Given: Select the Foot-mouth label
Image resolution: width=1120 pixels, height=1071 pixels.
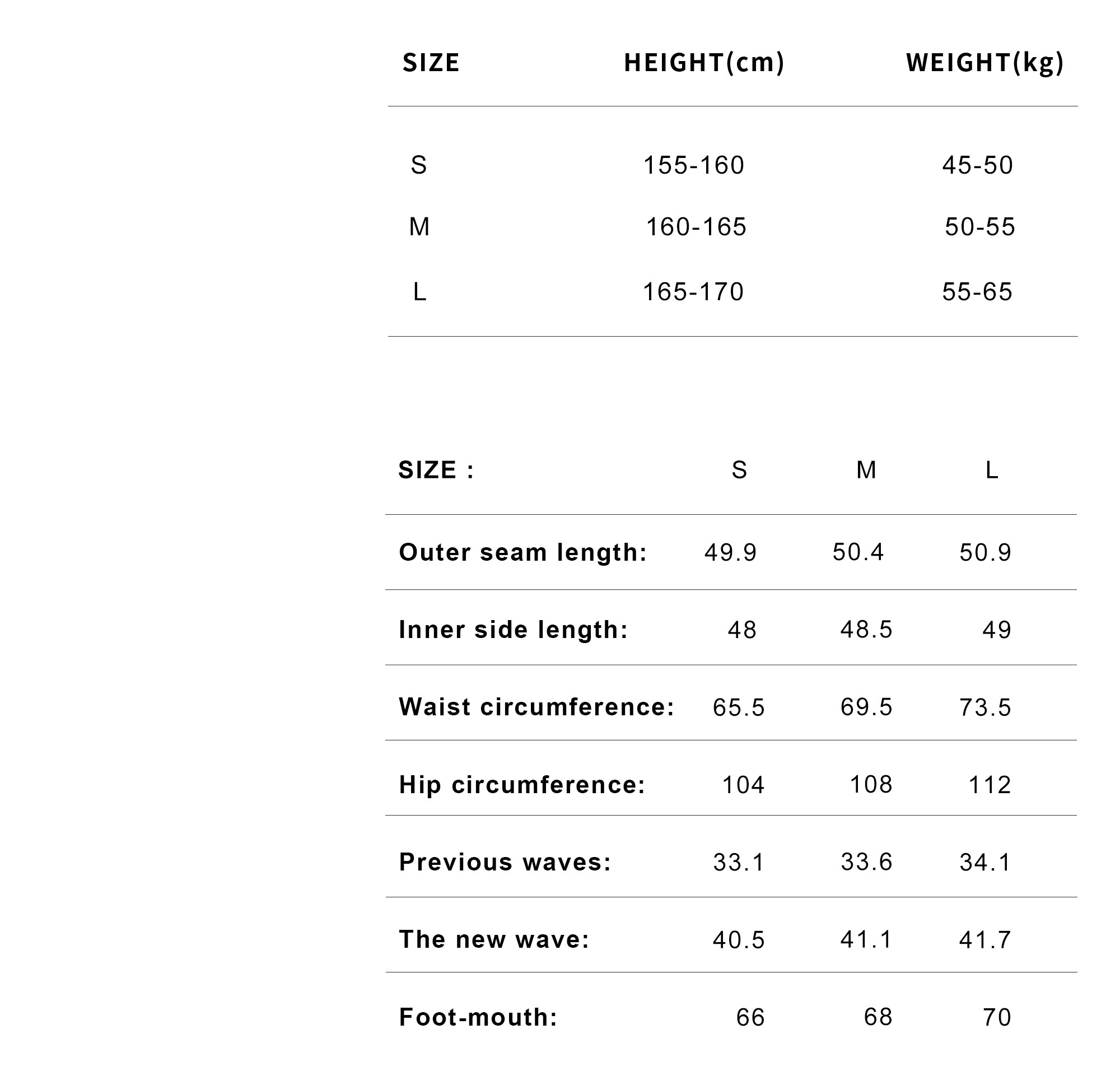Looking at the screenshot, I should click(x=478, y=1017).
